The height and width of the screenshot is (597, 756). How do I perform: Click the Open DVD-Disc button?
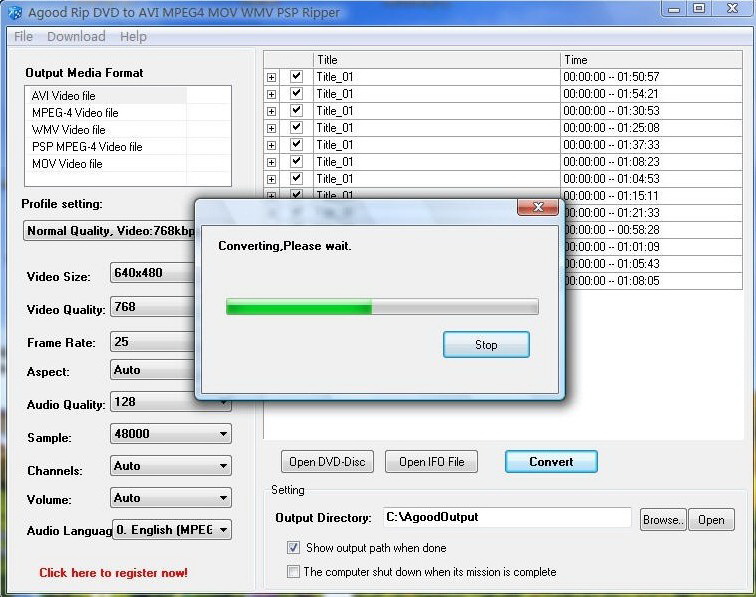point(327,461)
